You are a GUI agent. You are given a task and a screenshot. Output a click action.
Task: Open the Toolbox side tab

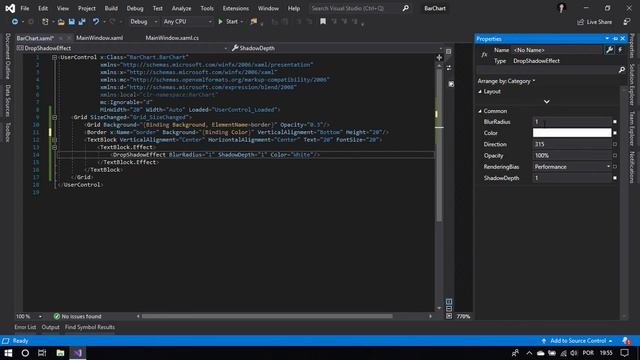point(8,132)
